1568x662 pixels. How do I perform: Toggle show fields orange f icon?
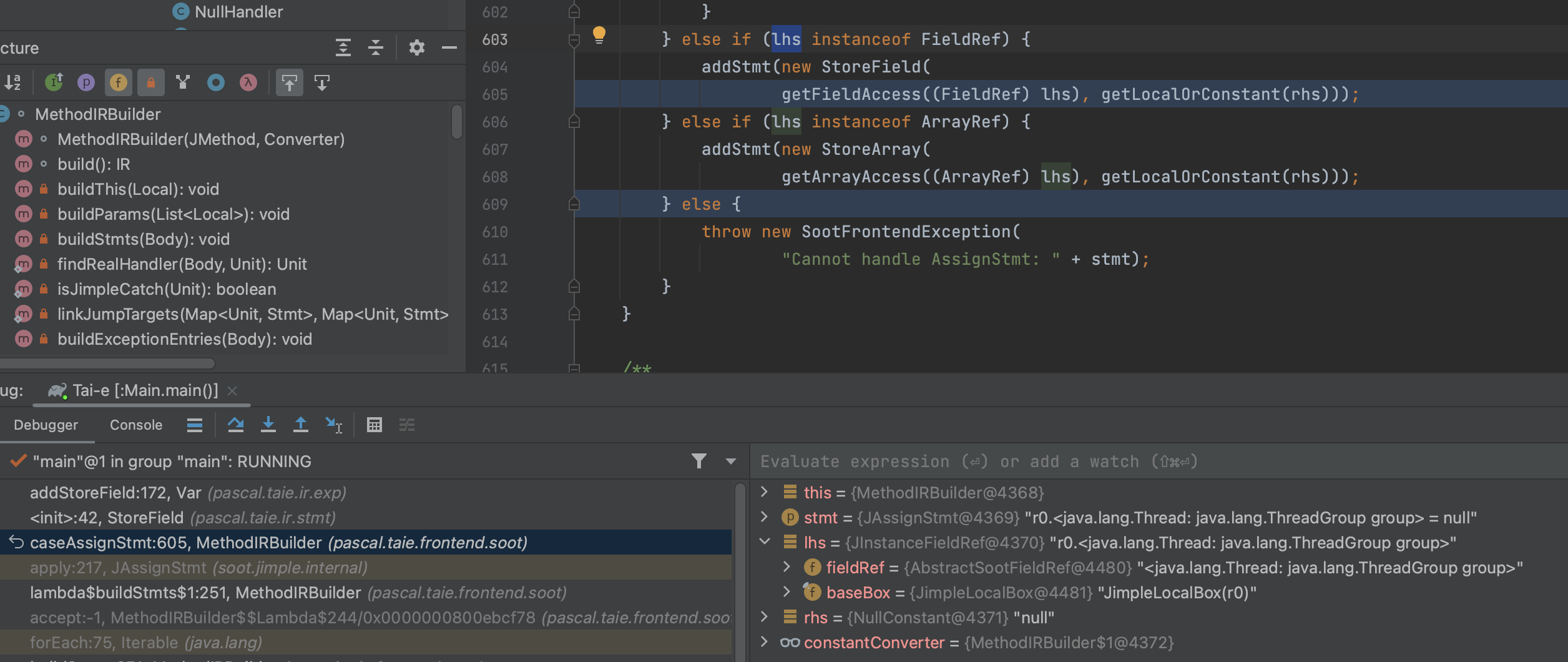pos(119,82)
